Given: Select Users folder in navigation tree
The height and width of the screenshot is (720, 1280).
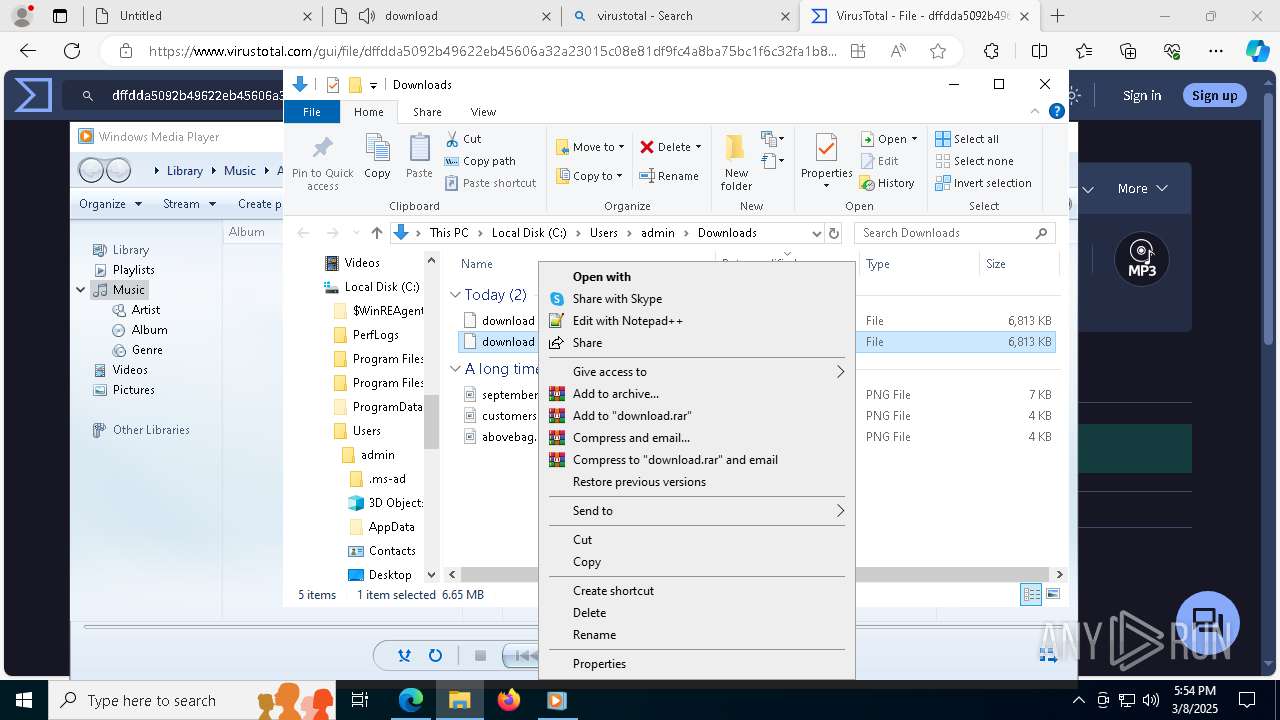Looking at the screenshot, I should tap(366, 431).
